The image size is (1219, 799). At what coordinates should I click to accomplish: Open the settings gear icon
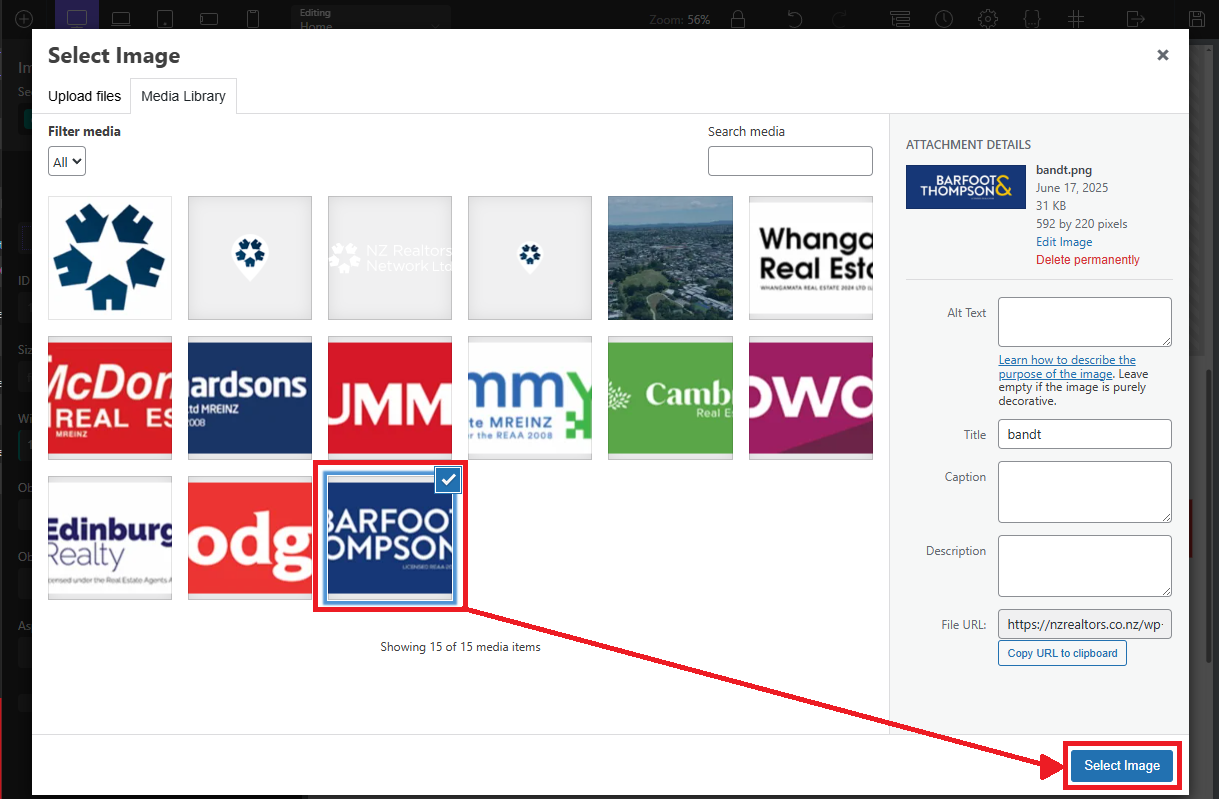[x=988, y=19]
